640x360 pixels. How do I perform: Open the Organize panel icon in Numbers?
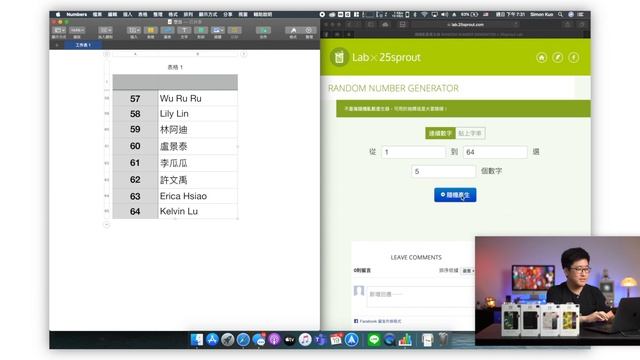click(309, 30)
